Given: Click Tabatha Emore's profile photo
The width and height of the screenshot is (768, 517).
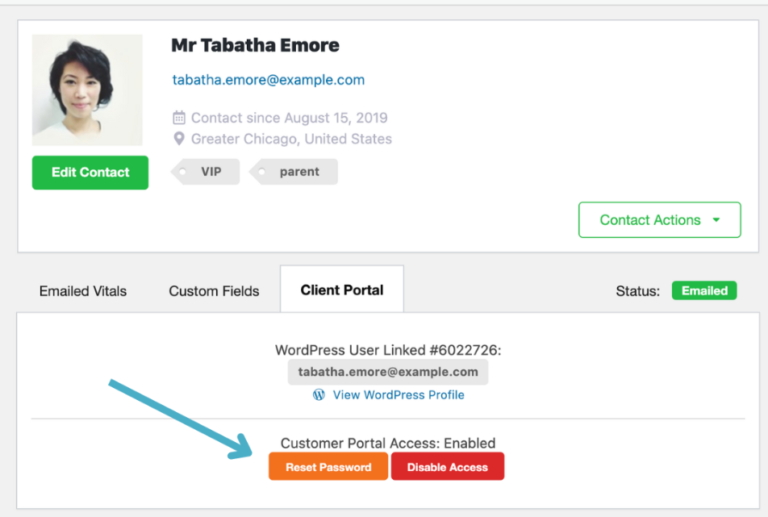Looking at the screenshot, I should [x=87, y=90].
